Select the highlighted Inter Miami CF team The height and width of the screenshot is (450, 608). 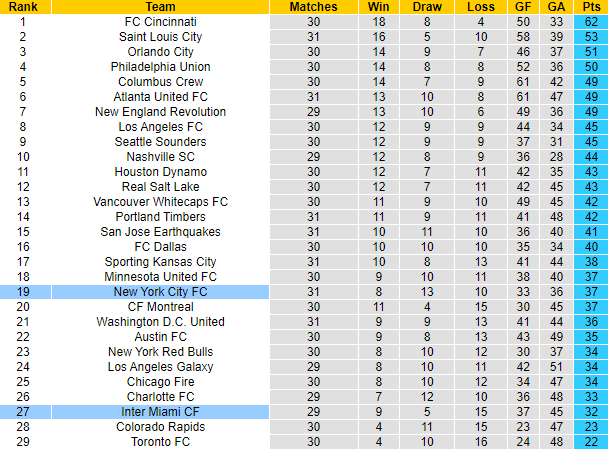click(160, 412)
